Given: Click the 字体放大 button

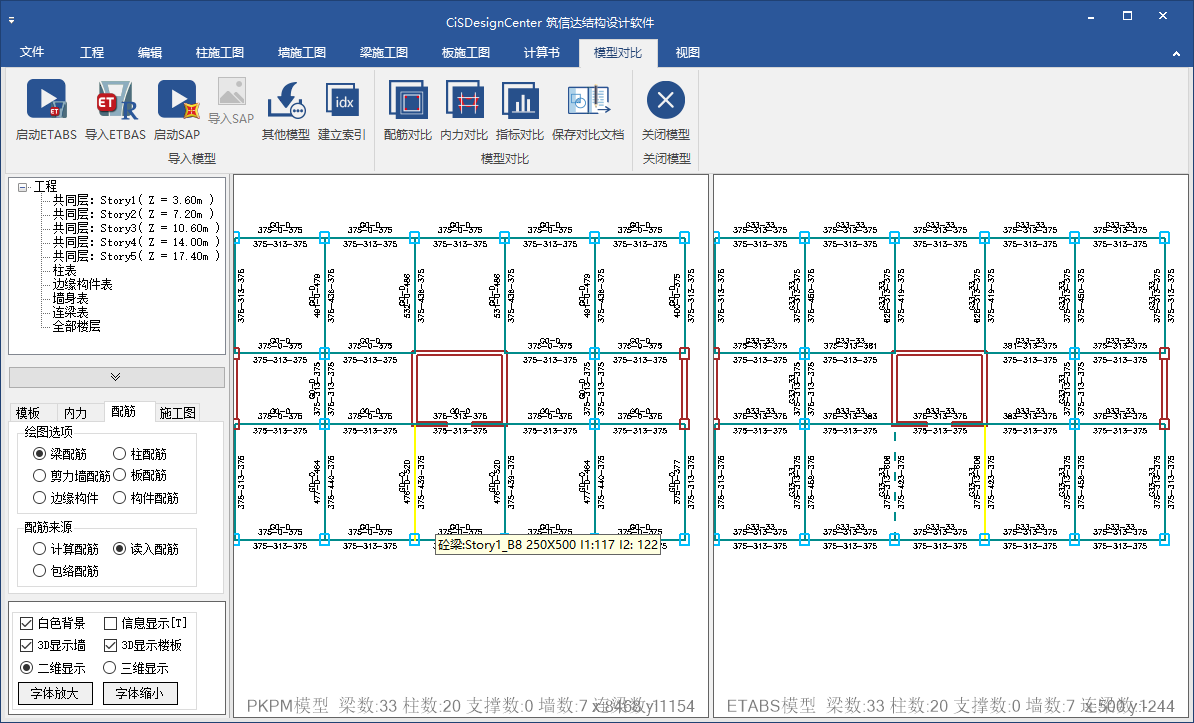Looking at the screenshot, I should point(55,693).
